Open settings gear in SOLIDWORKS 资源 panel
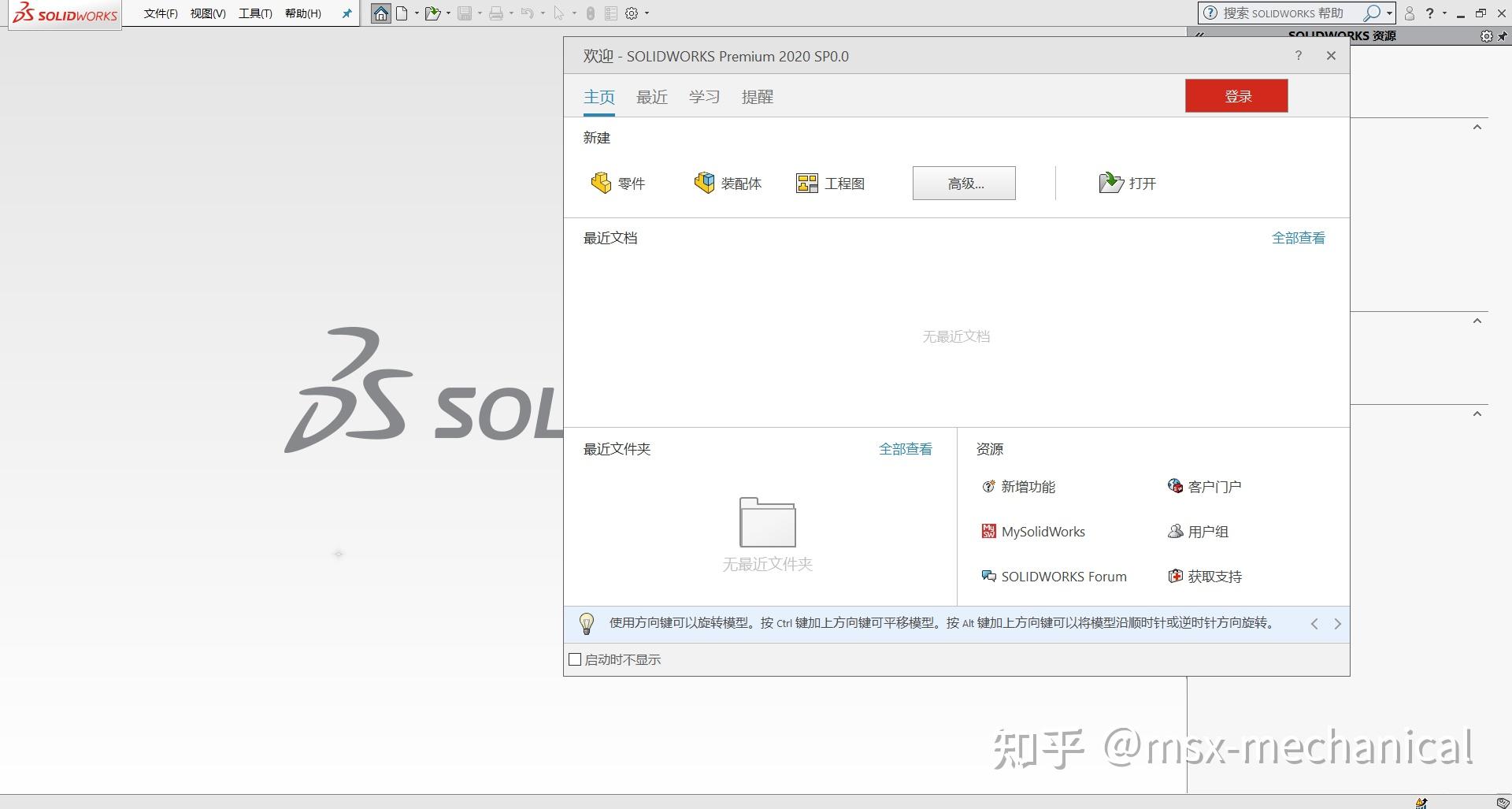The image size is (1512, 809). coord(1486,36)
